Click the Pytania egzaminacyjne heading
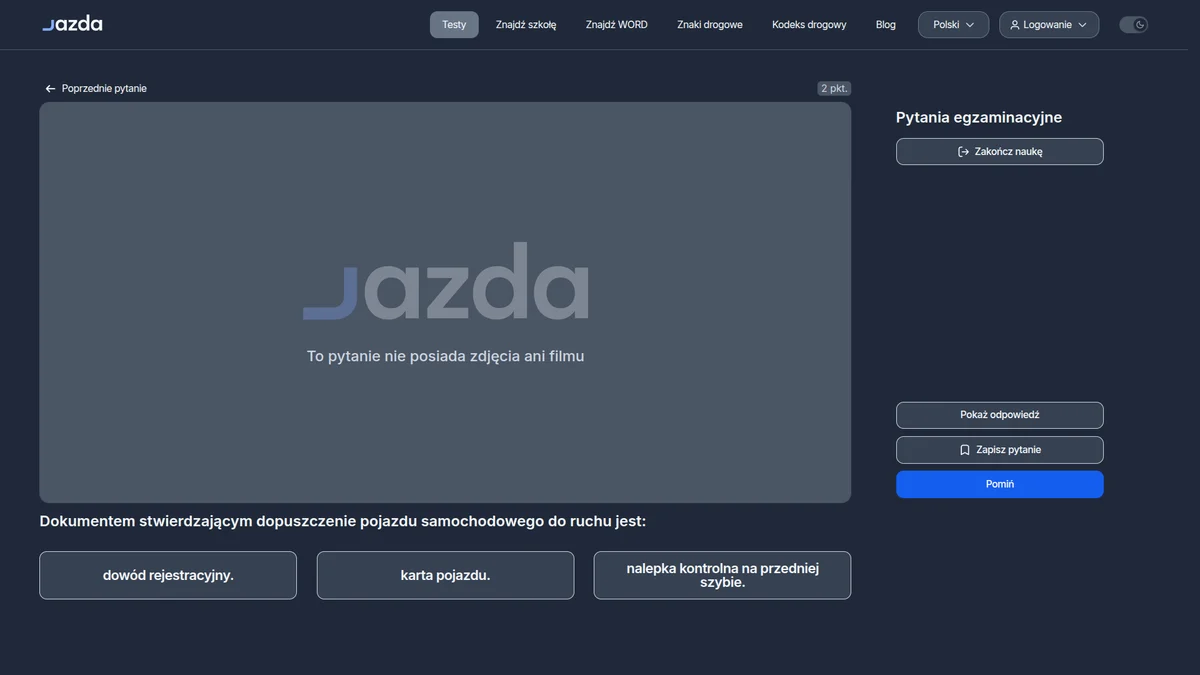 point(979,118)
